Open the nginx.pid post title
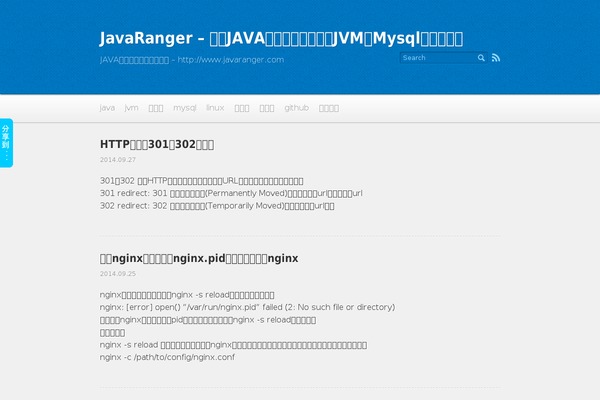 click(x=199, y=258)
